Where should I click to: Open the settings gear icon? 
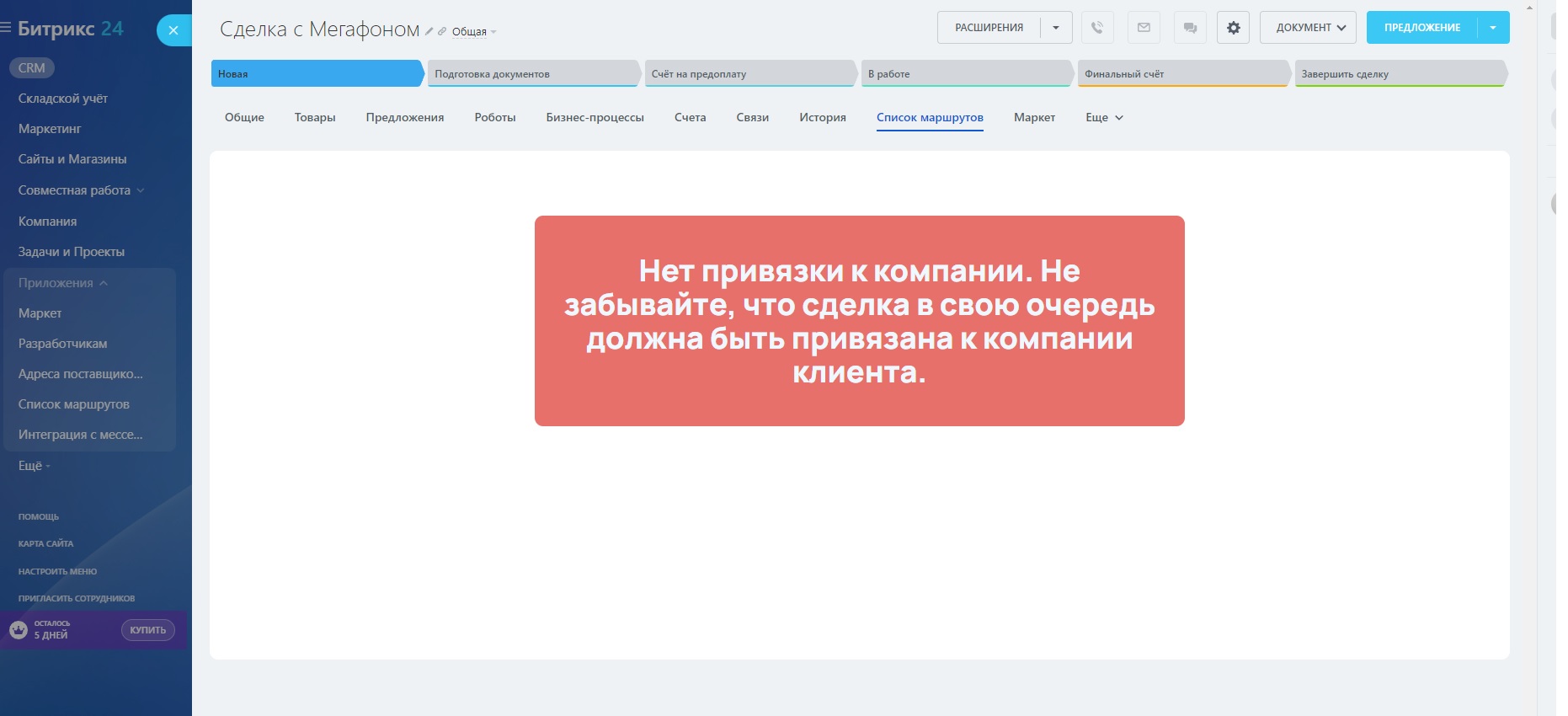(1233, 28)
